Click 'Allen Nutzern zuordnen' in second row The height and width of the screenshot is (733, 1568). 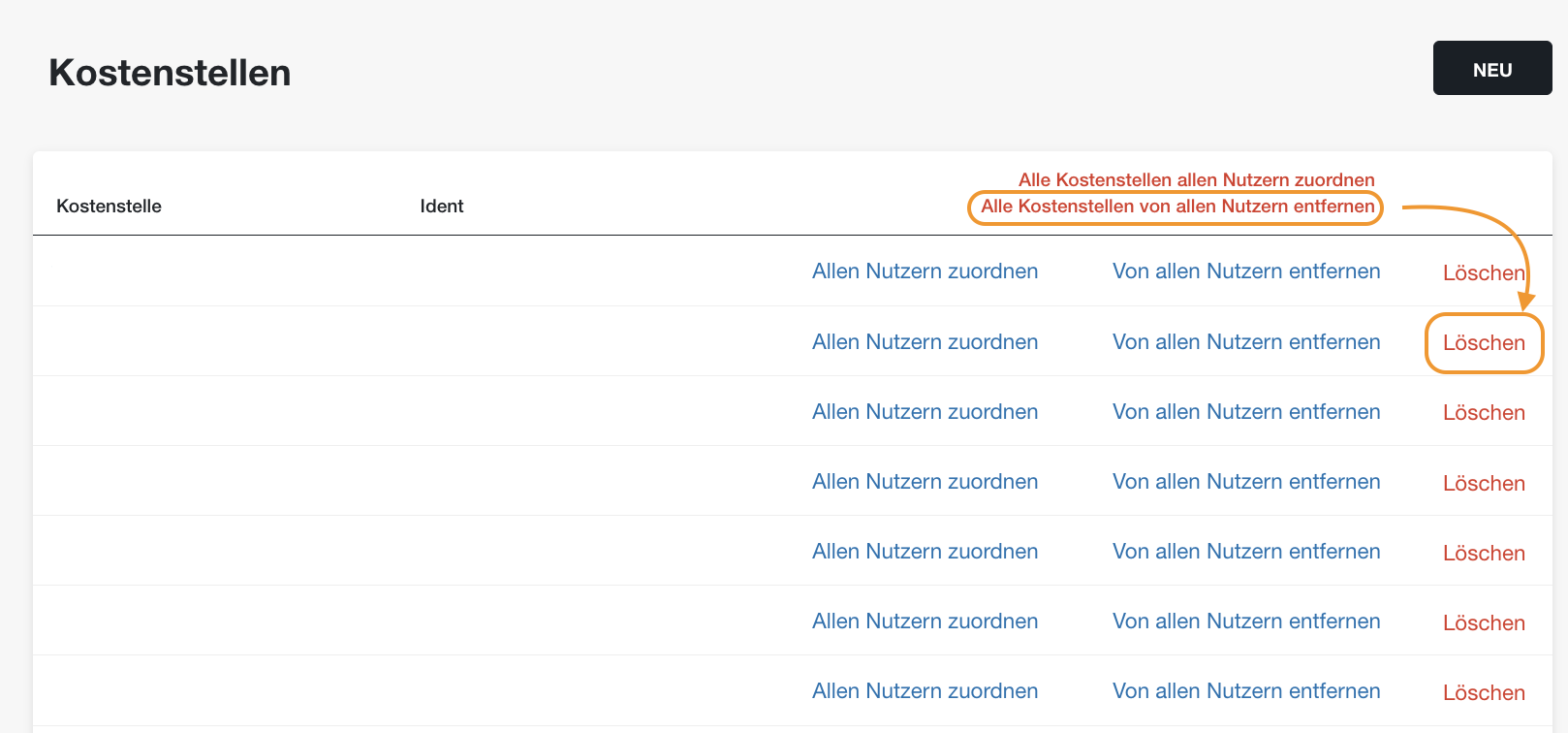pyautogui.click(x=925, y=342)
